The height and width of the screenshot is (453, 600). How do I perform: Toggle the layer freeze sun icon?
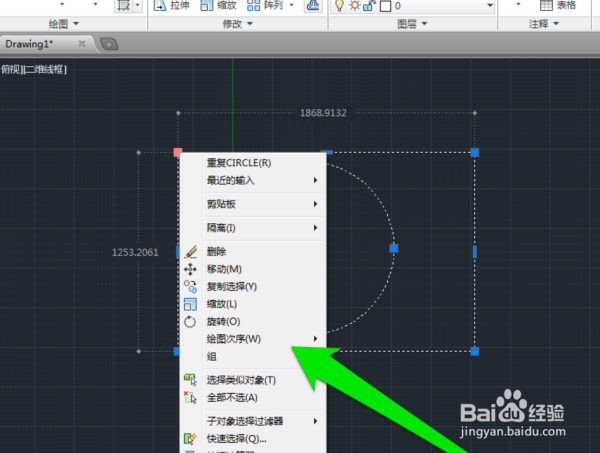pos(355,6)
